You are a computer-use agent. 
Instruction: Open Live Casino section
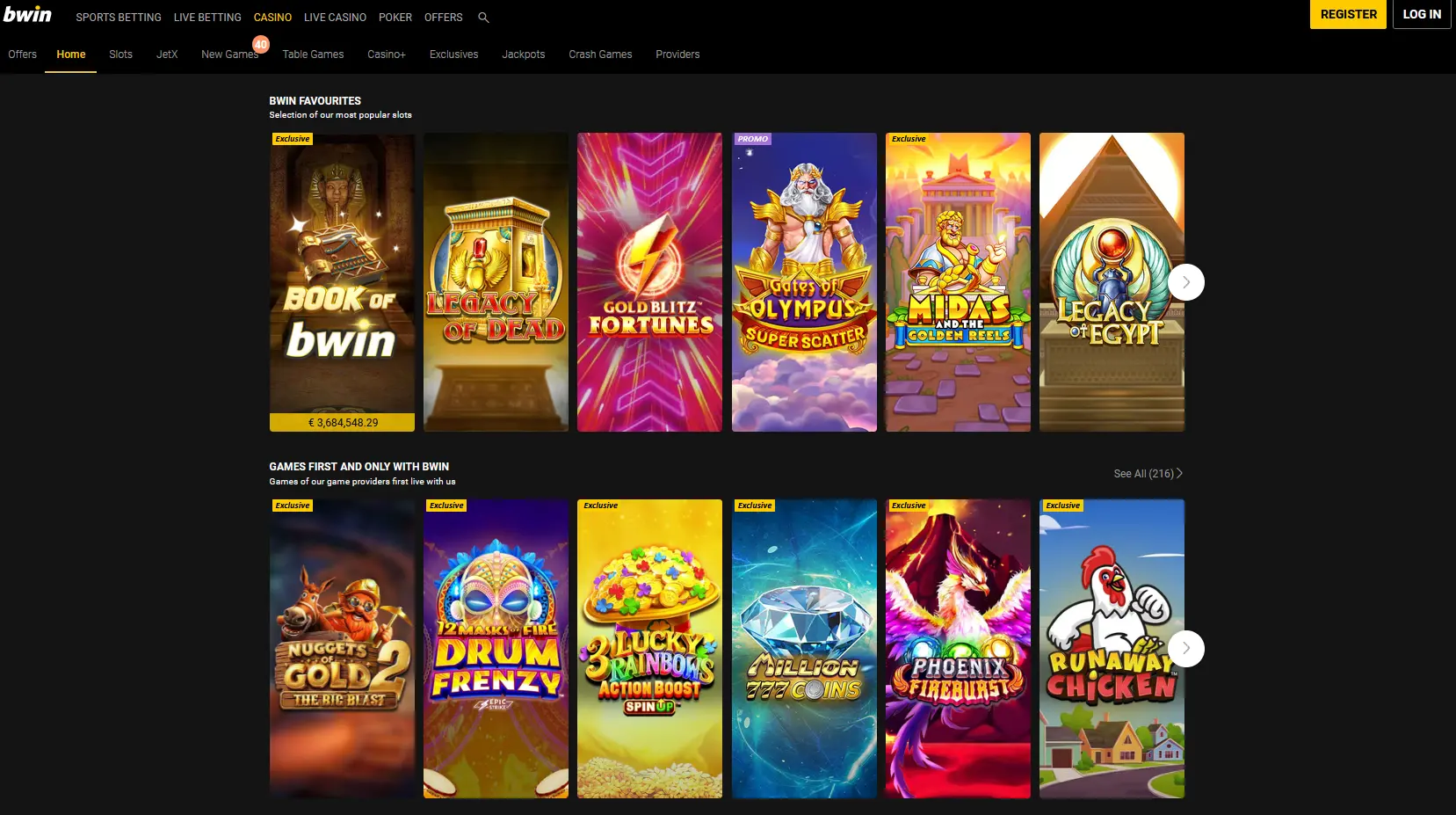(x=335, y=18)
